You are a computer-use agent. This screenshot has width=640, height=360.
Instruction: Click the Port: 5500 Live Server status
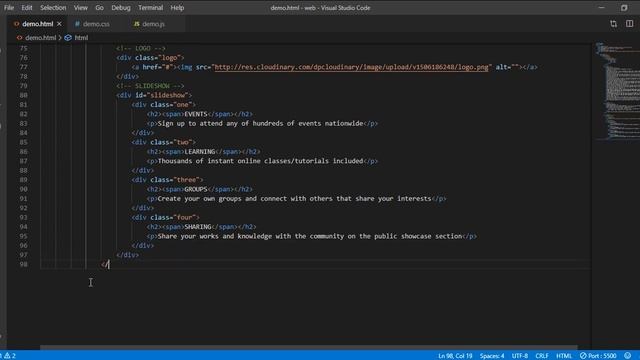[x=598, y=356]
